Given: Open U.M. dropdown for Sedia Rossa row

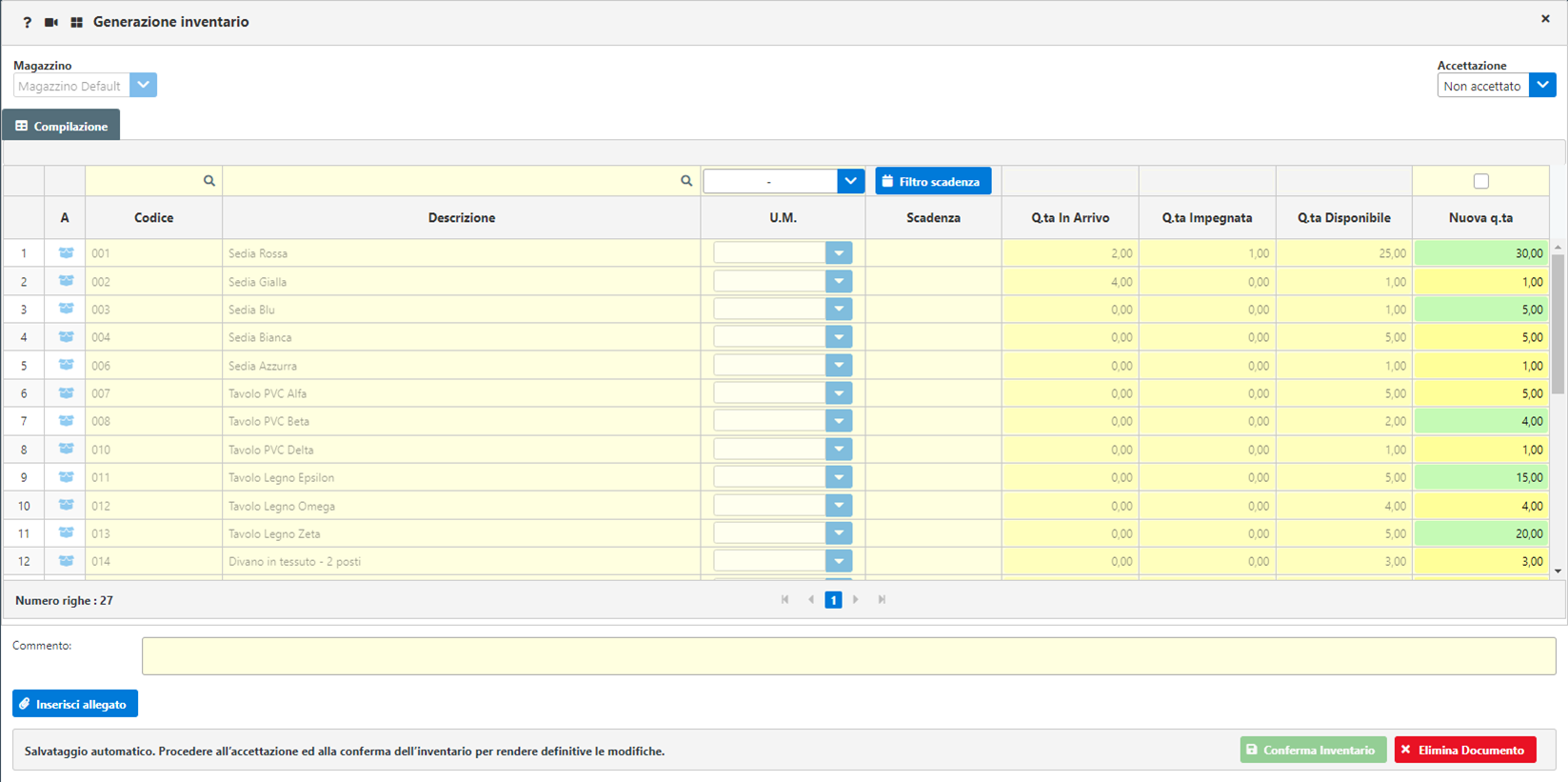Looking at the screenshot, I should [839, 253].
